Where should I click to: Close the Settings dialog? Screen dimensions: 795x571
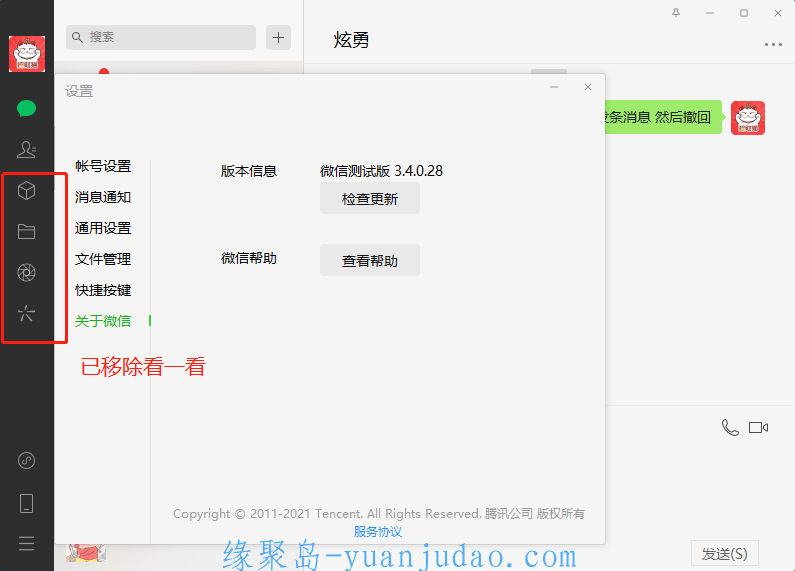(588, 87)
